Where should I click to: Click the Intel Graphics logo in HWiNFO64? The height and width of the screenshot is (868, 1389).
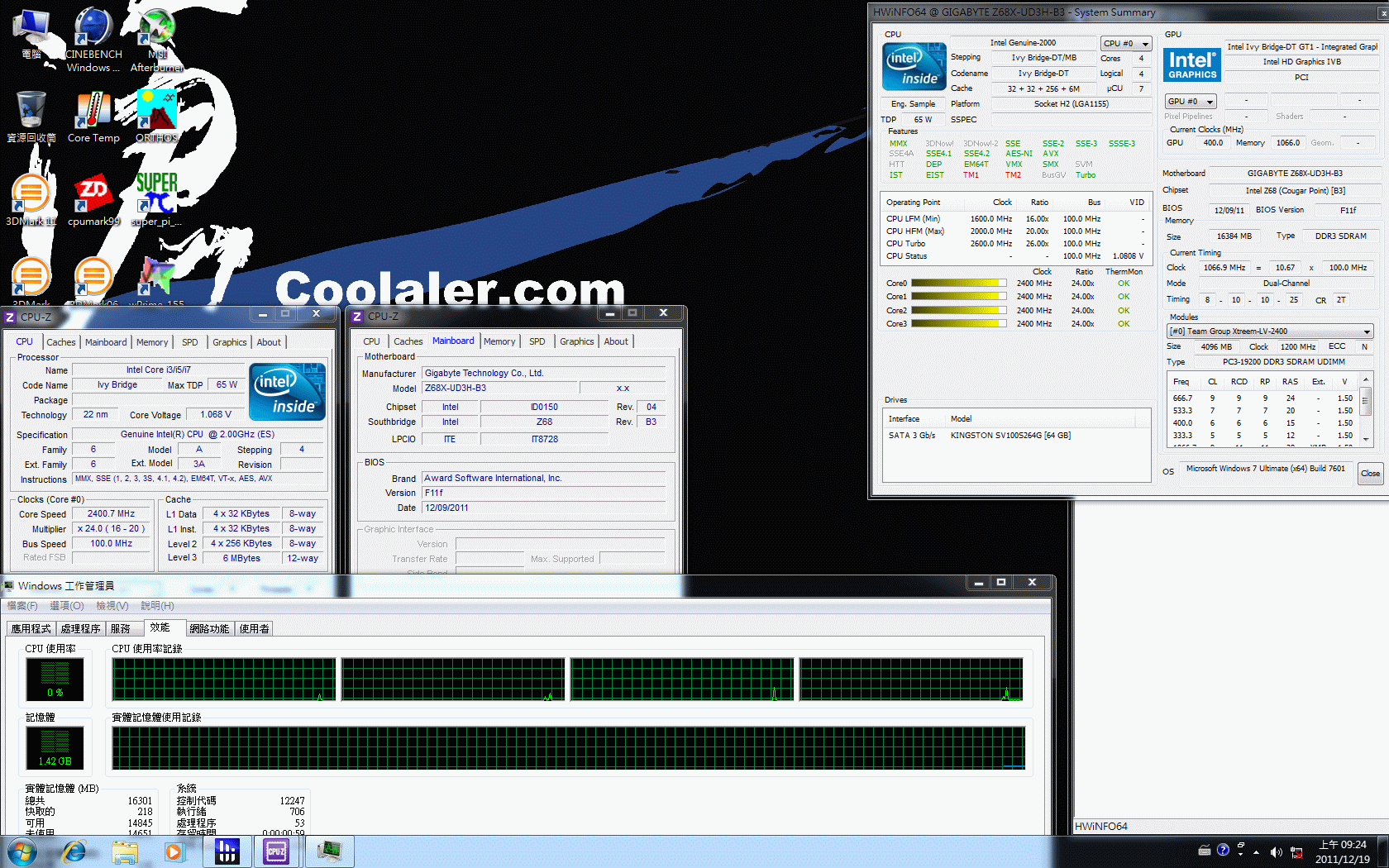pos(1192,64)
